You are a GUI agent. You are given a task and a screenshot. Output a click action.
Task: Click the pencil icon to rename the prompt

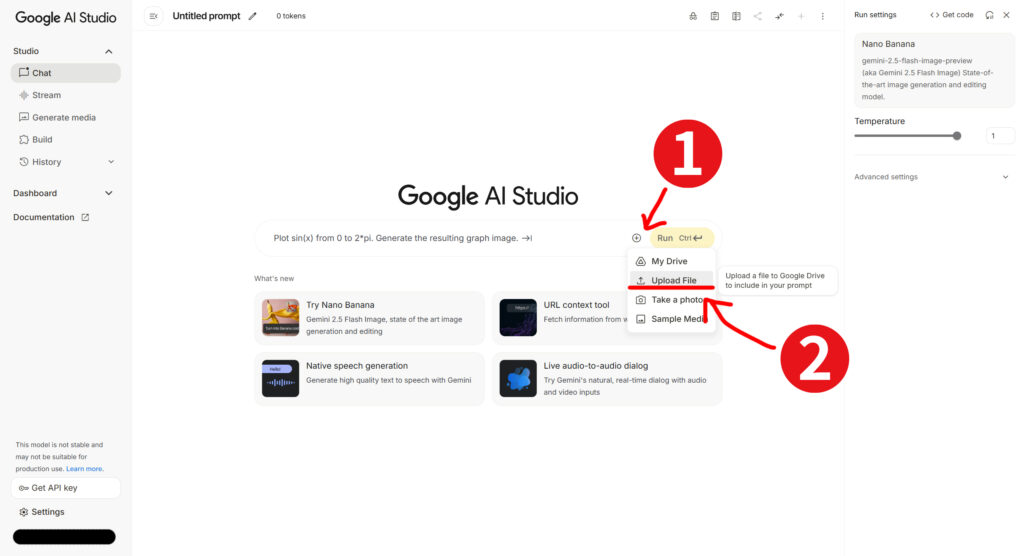(x=253, y=16)
